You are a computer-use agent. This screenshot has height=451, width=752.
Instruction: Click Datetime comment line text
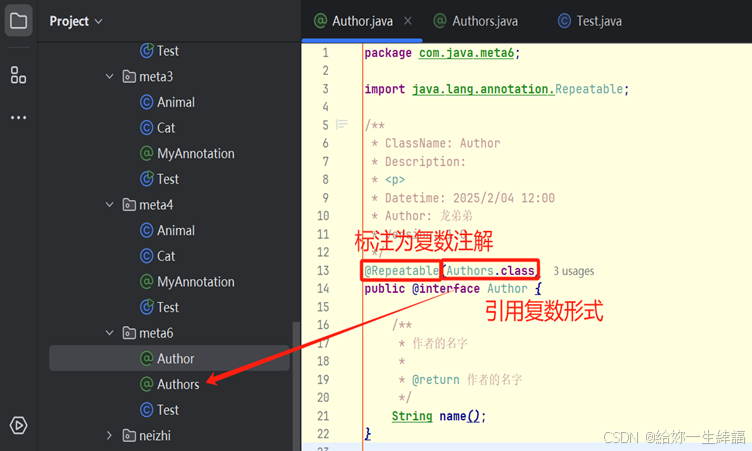[470, 198]
